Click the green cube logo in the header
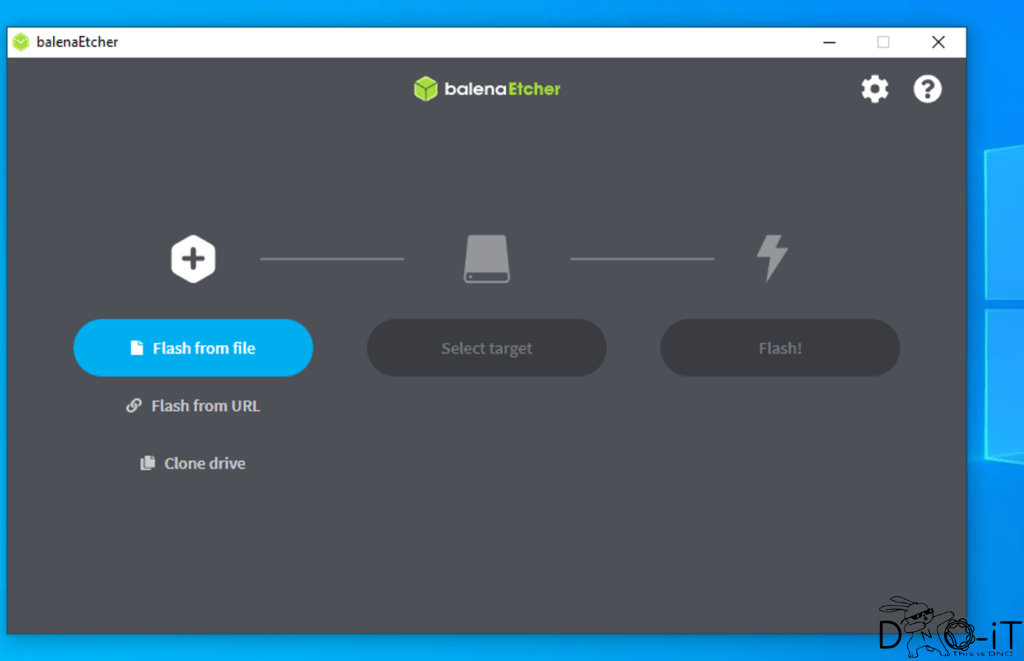1024x661 pixels. coord(426,89)
